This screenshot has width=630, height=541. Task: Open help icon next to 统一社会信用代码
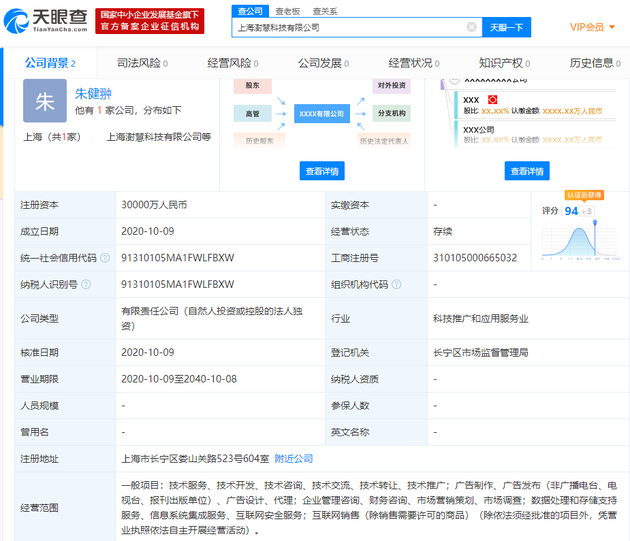tap(105, 258)
